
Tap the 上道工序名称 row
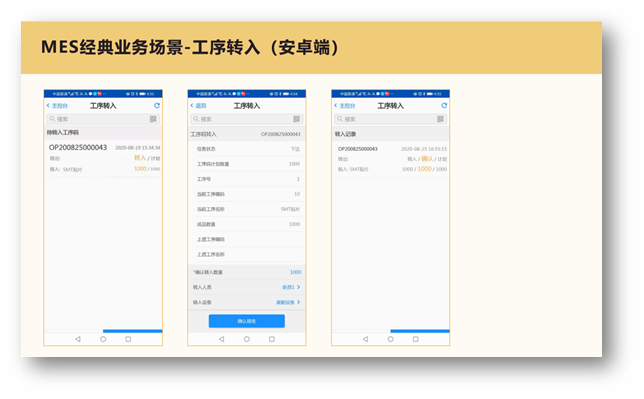pos(247,254)
